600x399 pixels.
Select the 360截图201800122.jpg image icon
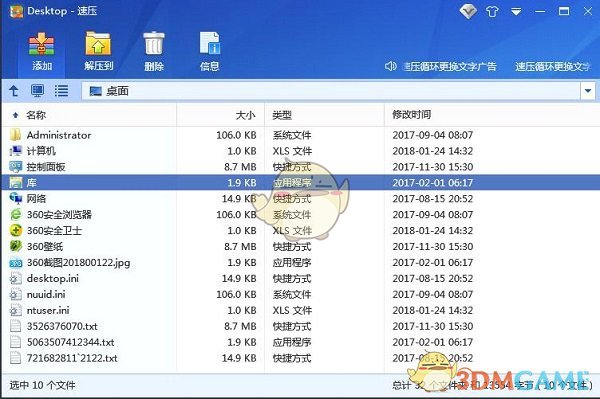pyautogui.click(x=16, y=262)
